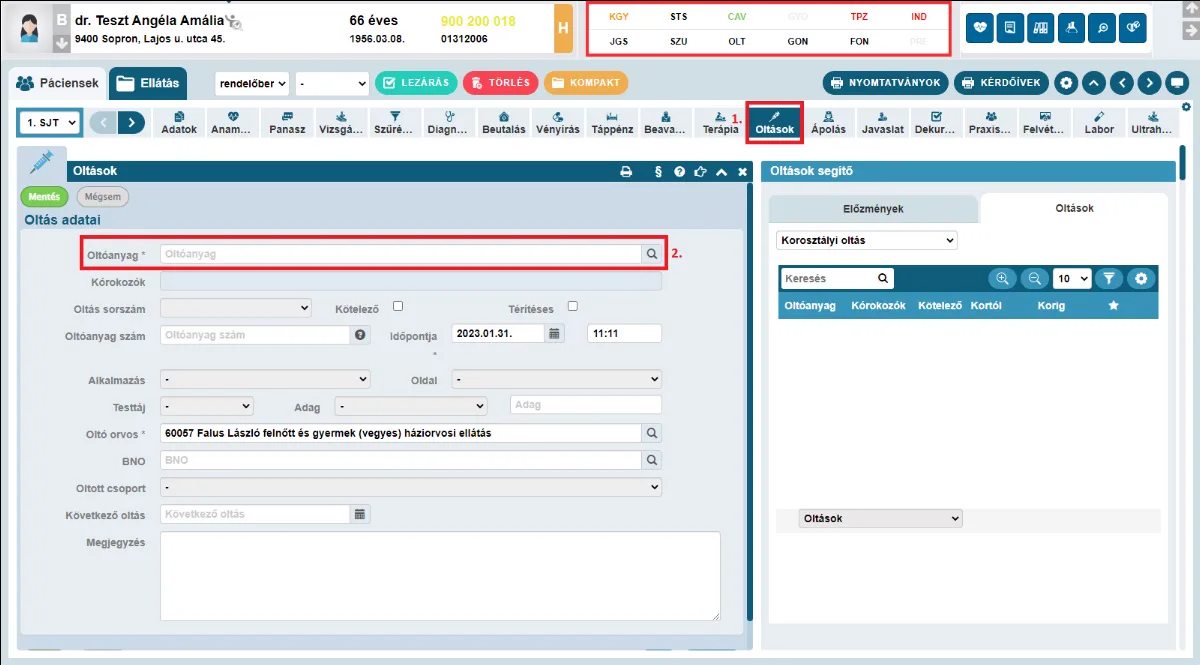Open the binders archive icon button
The width and height of the screenshot is (1200, 665).
[x=1041, y=29]
